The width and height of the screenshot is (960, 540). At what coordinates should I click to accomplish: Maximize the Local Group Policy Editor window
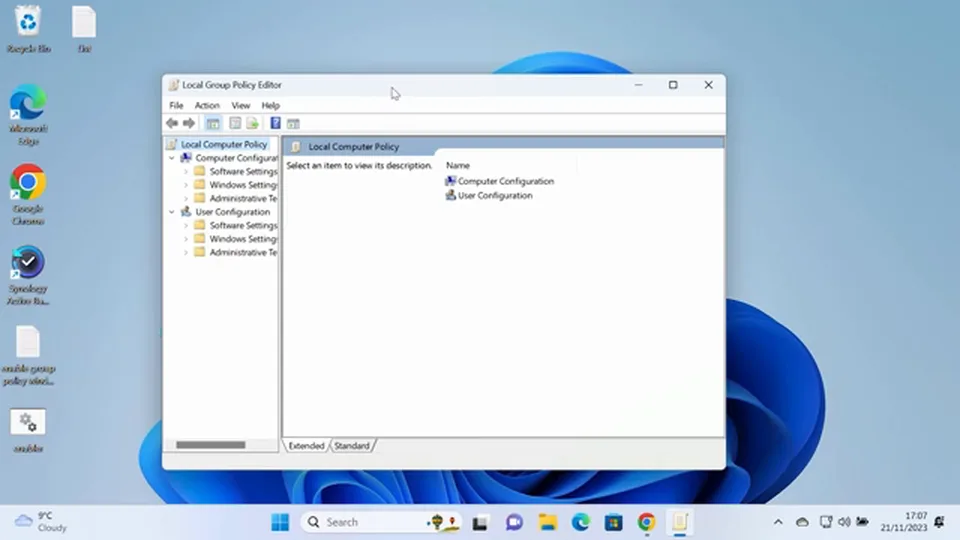pos(673,85)
